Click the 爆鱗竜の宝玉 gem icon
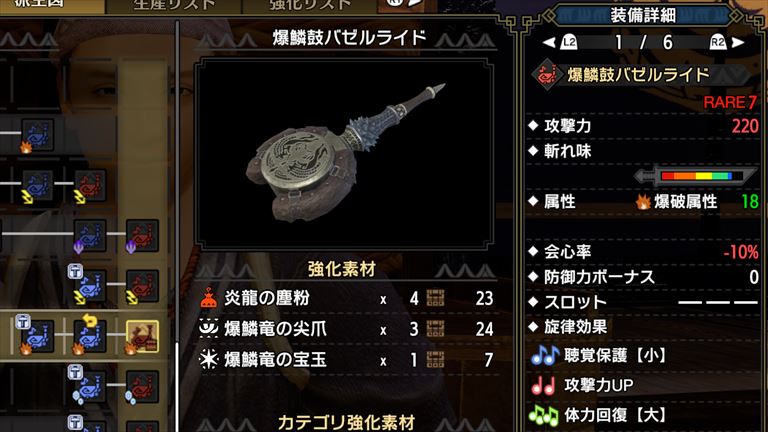768x432 pixels. coord(209,360)
